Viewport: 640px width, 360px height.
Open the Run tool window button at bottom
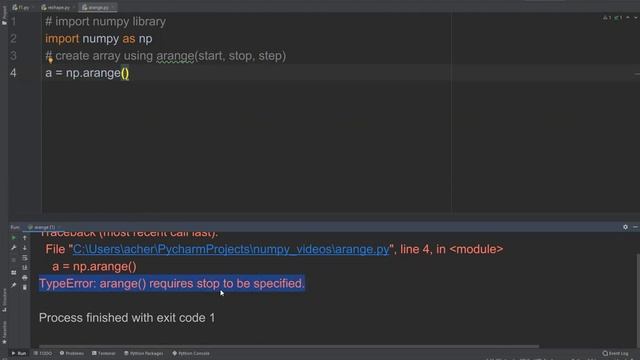pyautogui.click(x=19, y=353)
